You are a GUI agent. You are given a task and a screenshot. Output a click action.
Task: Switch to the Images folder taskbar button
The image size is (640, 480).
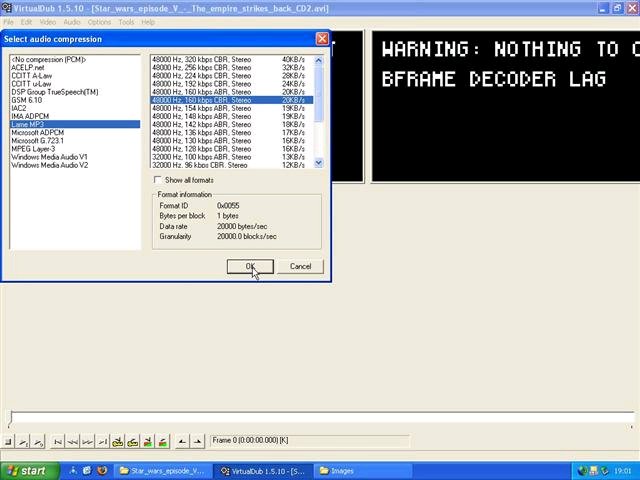pos(363,471)
